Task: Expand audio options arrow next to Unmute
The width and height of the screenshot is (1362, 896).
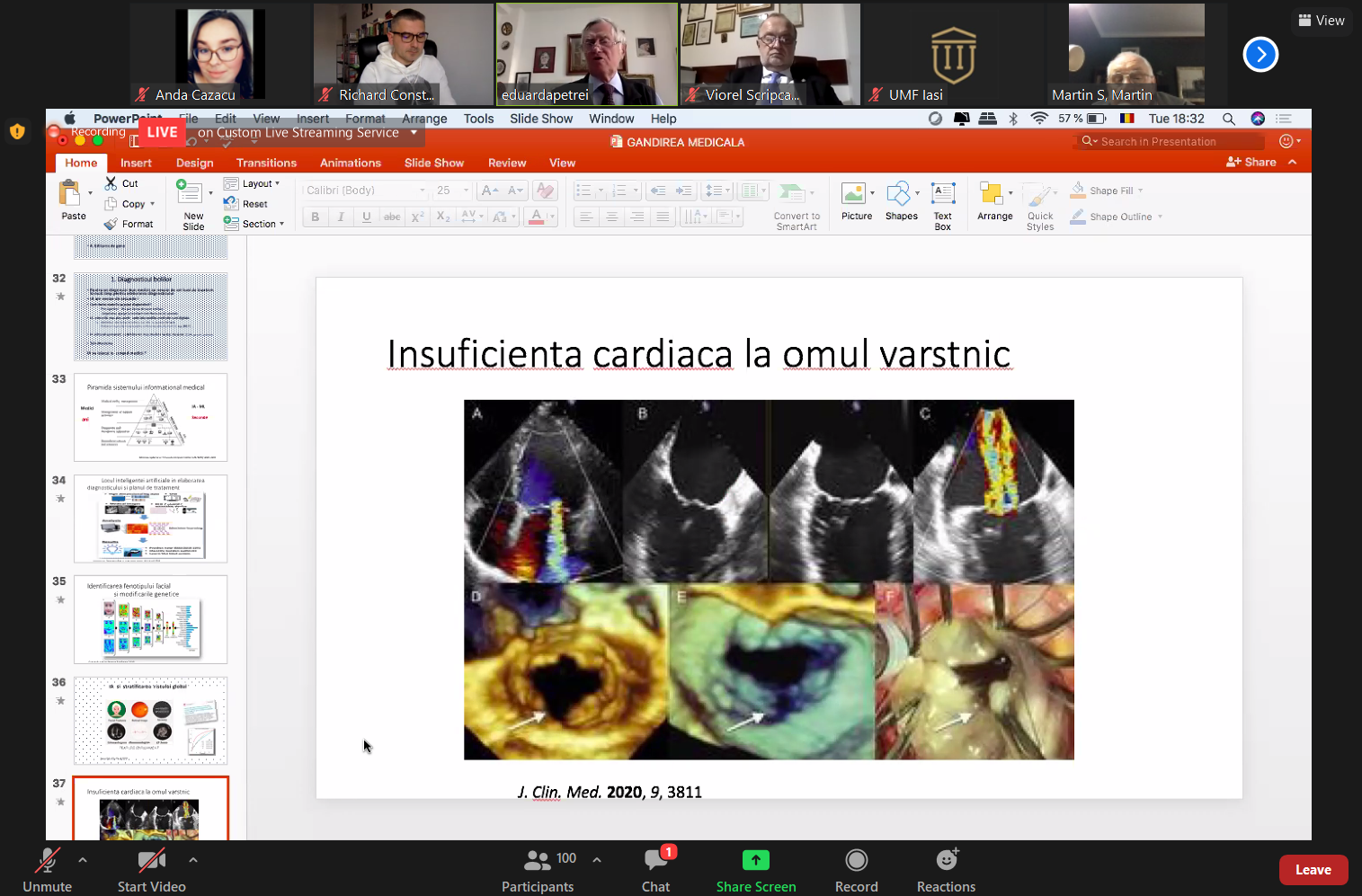Action: [x=83, y=860]
